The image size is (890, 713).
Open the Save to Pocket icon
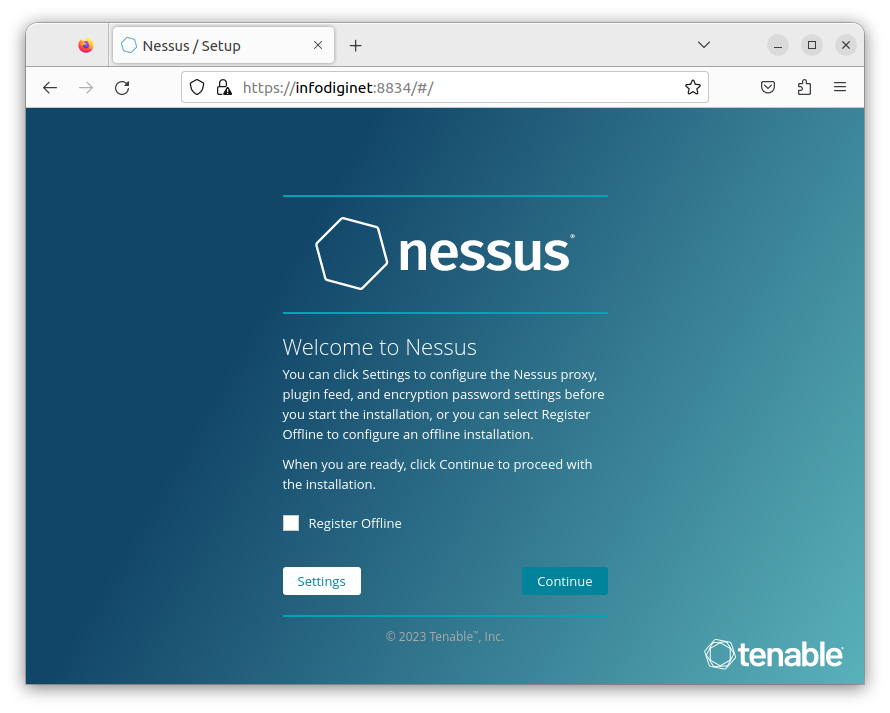(x=767, y=87)
